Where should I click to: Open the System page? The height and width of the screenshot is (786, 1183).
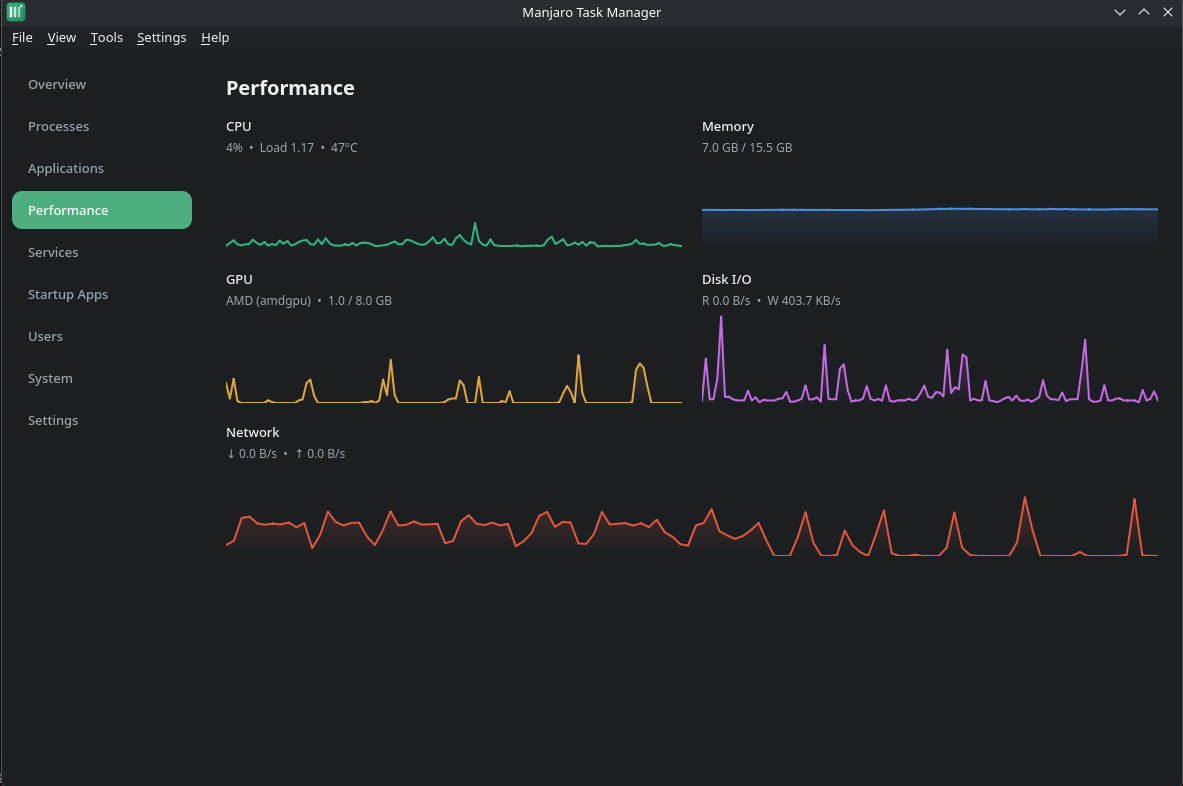pos(102,378)
